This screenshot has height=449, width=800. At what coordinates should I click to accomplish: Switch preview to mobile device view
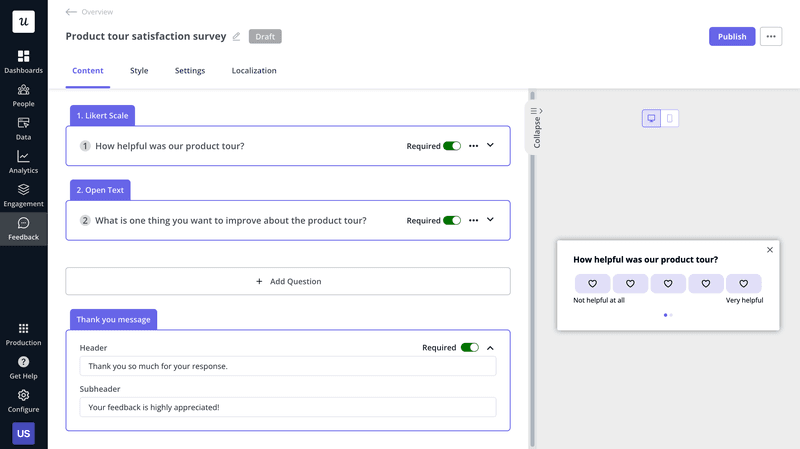point(670,118)
